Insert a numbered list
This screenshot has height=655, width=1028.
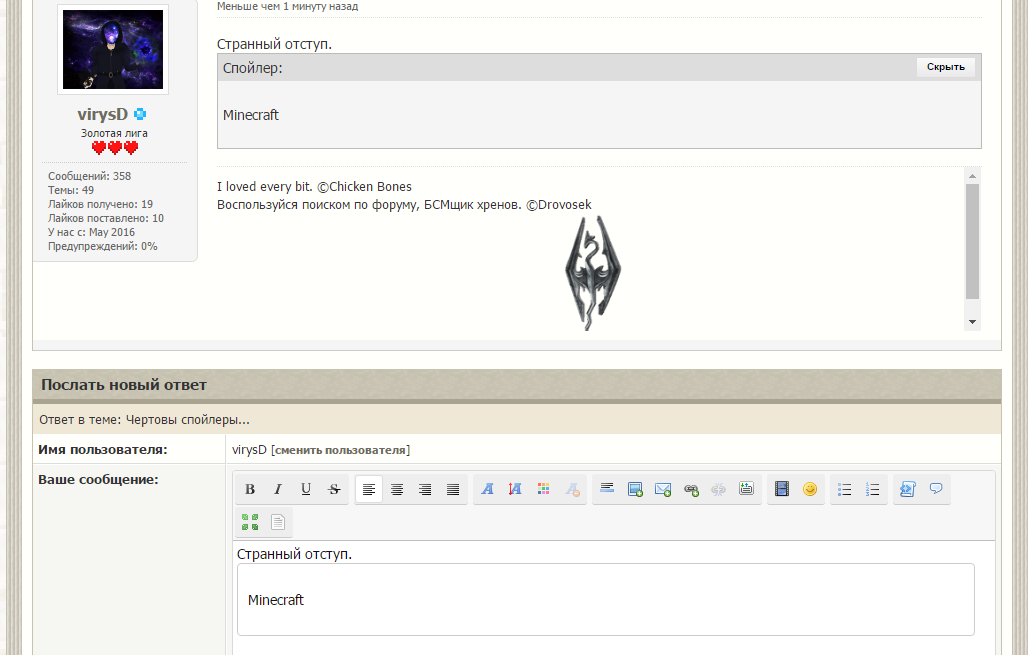tap(873, 489)
